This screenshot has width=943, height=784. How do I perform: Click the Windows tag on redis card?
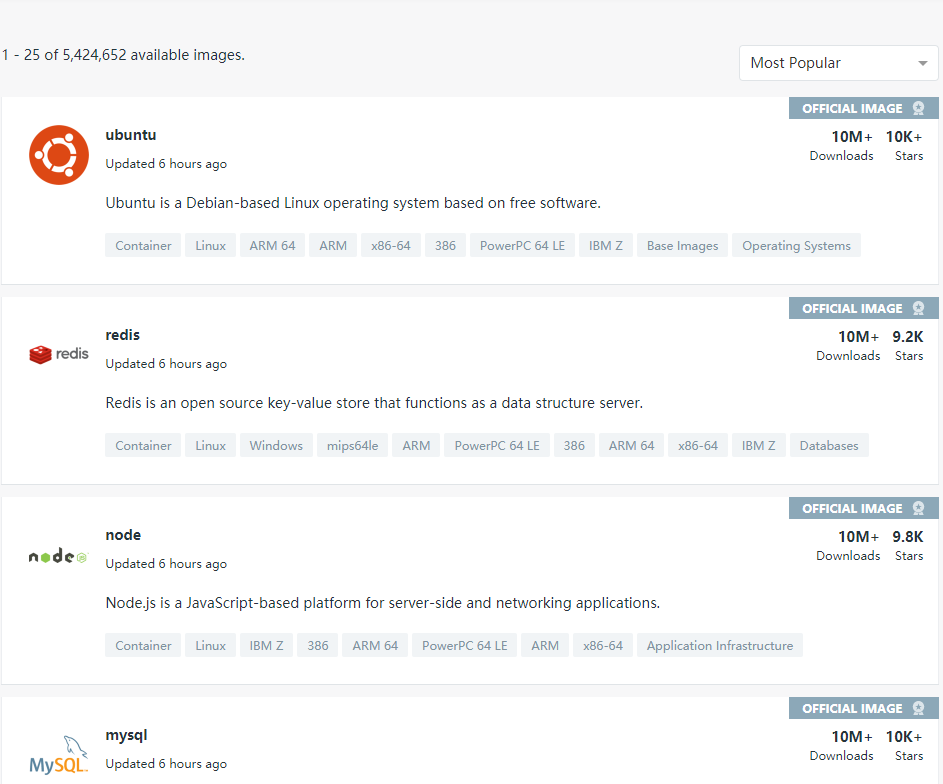(276, 446)
